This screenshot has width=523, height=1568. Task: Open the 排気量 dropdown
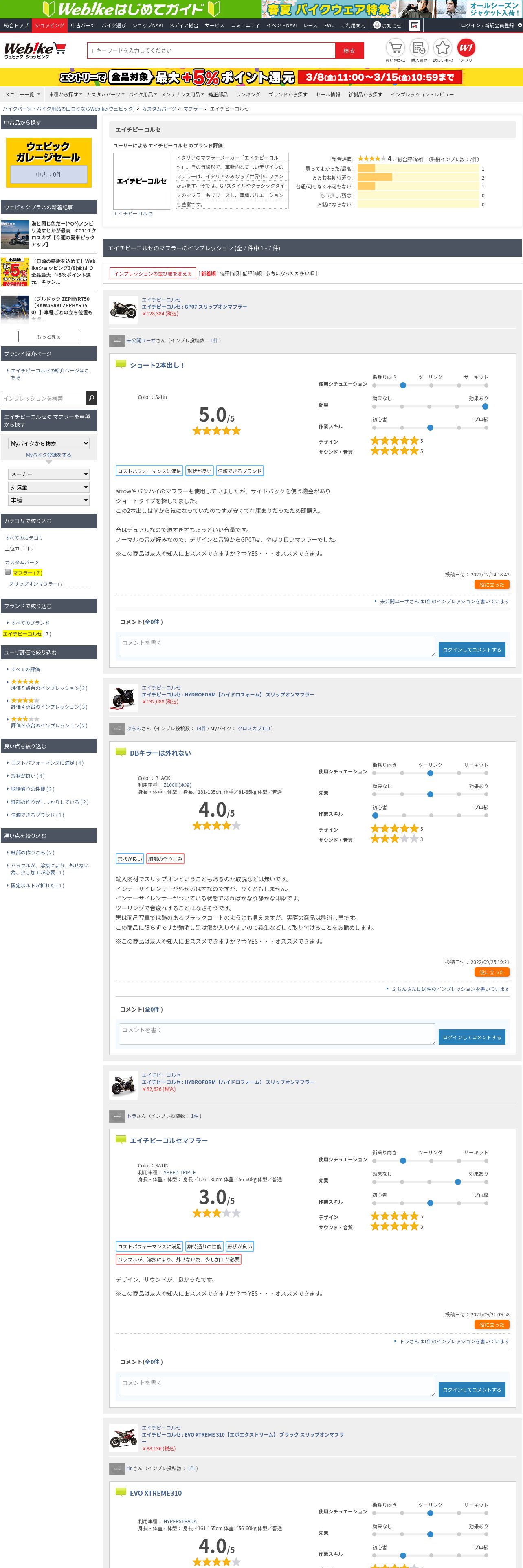(49, 487)
